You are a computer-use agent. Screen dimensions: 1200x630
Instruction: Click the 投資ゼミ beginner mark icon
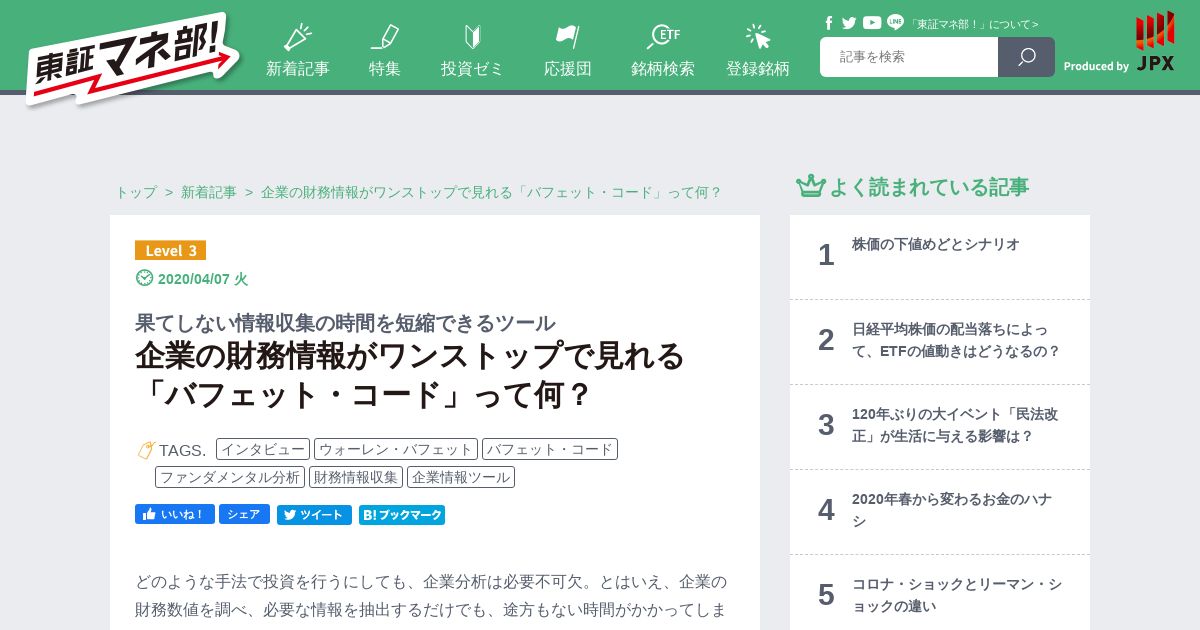473,37
